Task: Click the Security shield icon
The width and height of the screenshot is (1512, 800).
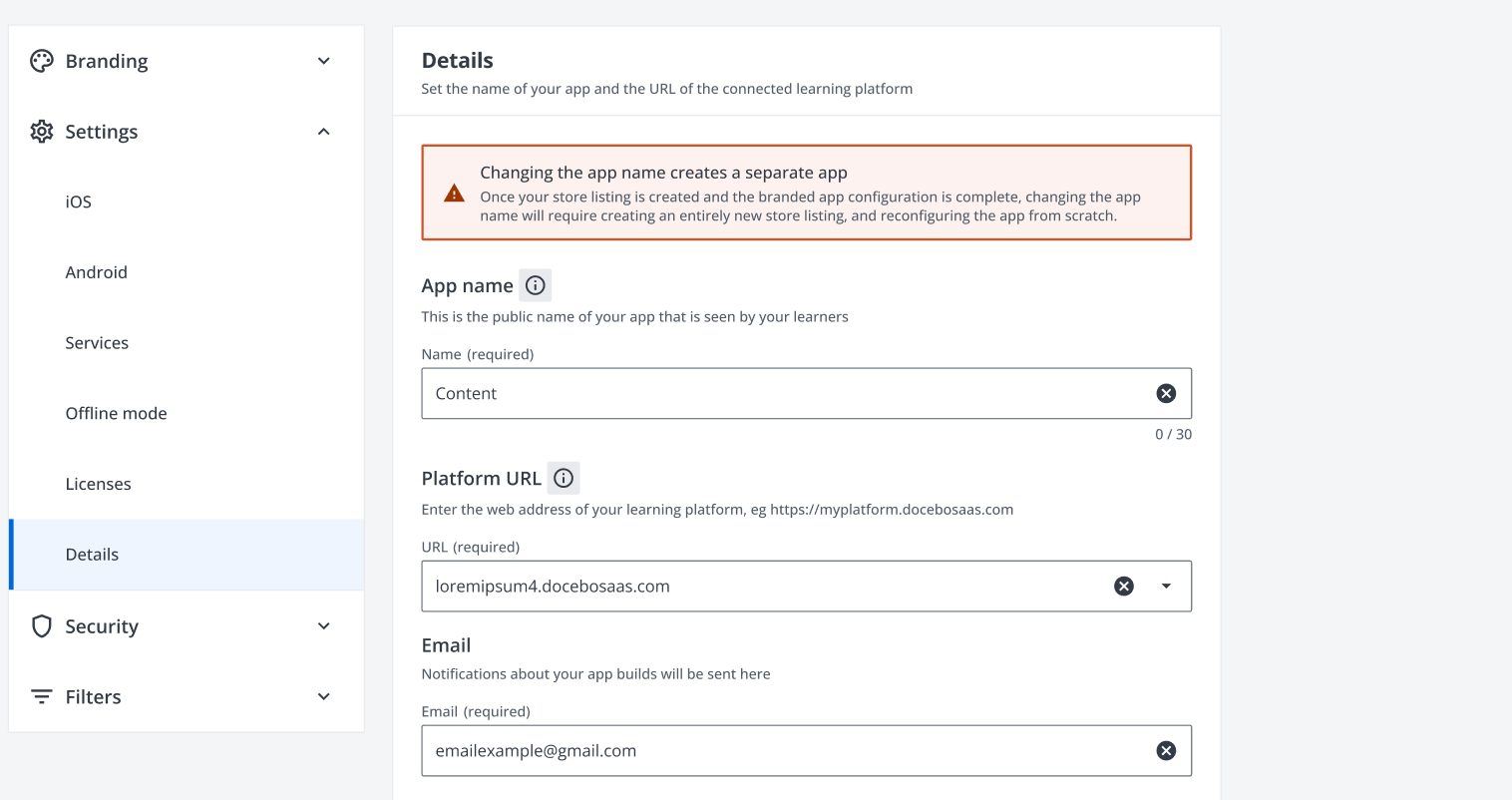Action: pyautogui.click(x=42, y=626)
